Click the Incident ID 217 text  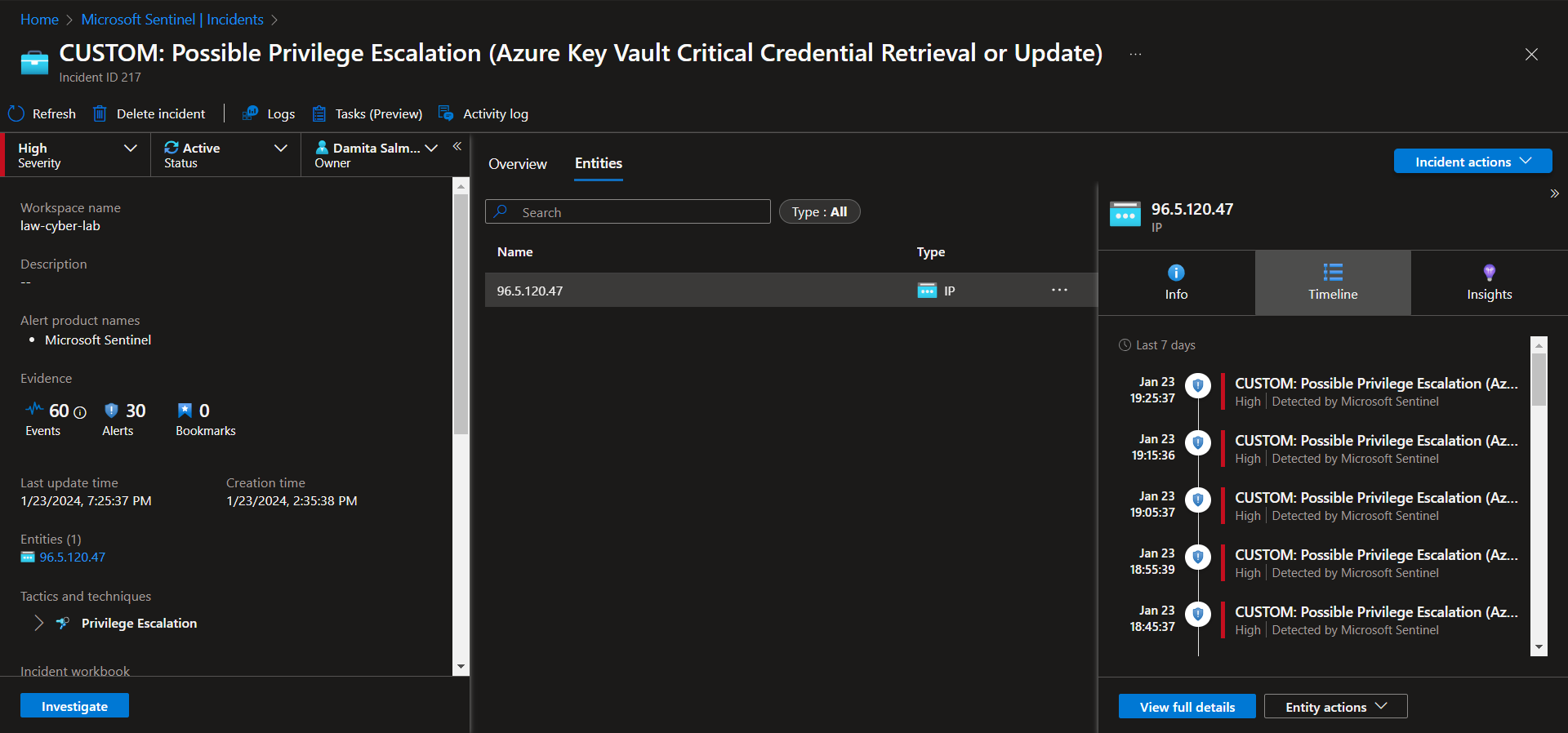100,78
